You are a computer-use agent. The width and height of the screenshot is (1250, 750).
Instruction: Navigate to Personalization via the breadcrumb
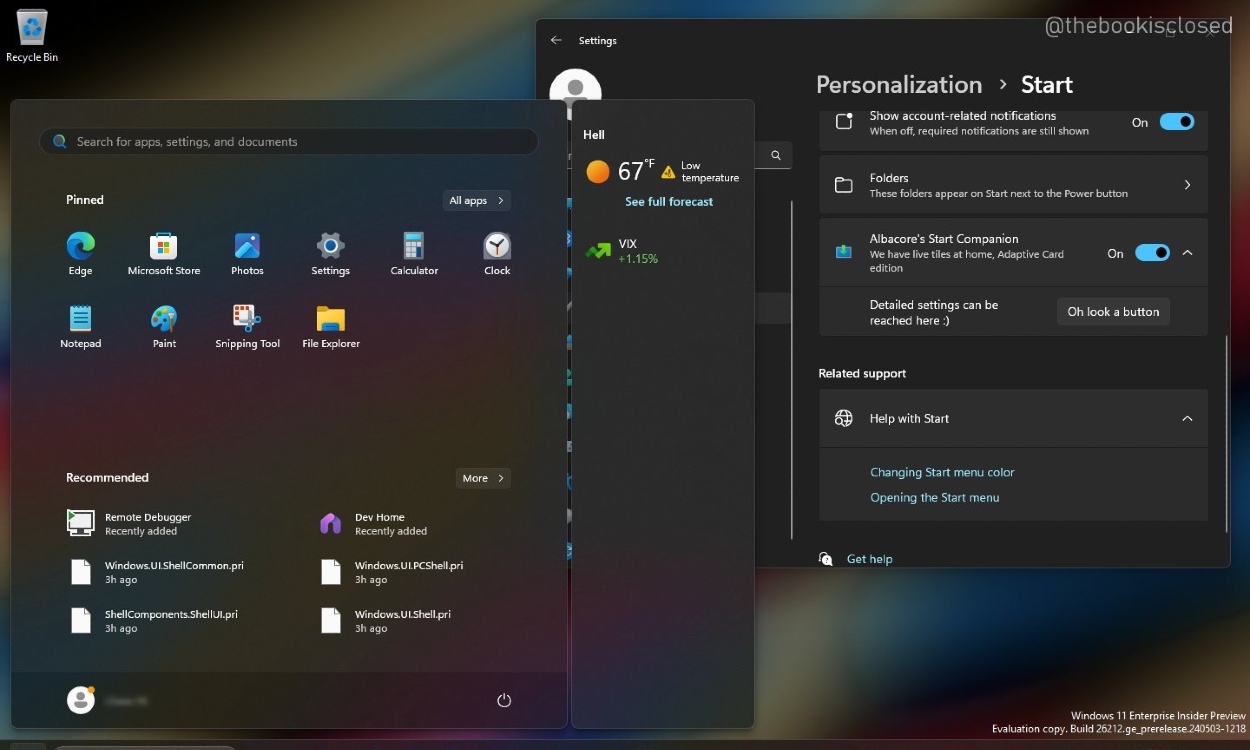(x=898, y=84)
